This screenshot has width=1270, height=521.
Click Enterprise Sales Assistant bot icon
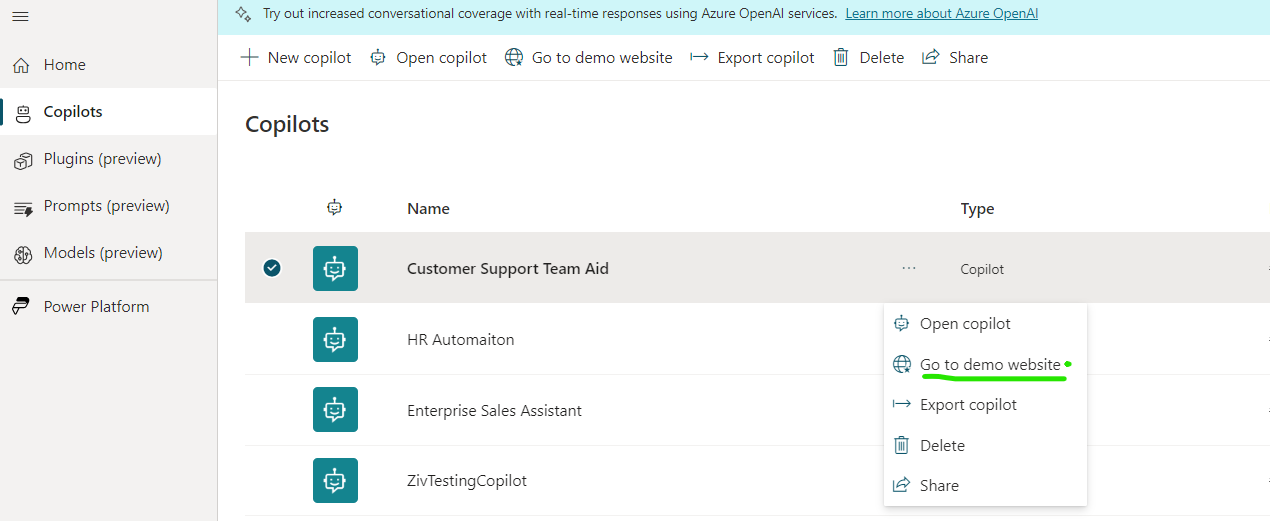tap(335, 410)
